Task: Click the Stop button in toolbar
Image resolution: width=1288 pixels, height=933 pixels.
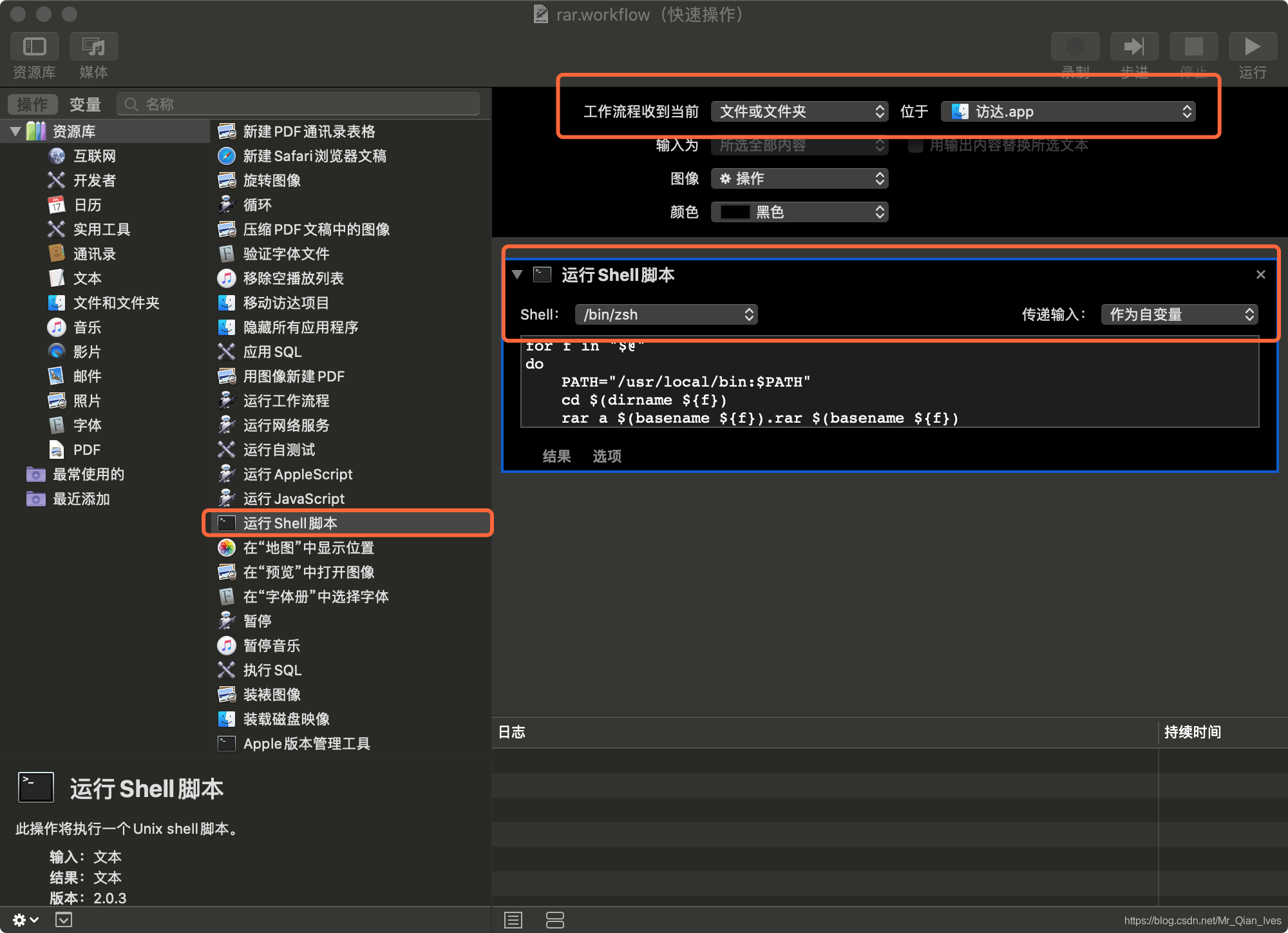Action: coord(1194,46)
